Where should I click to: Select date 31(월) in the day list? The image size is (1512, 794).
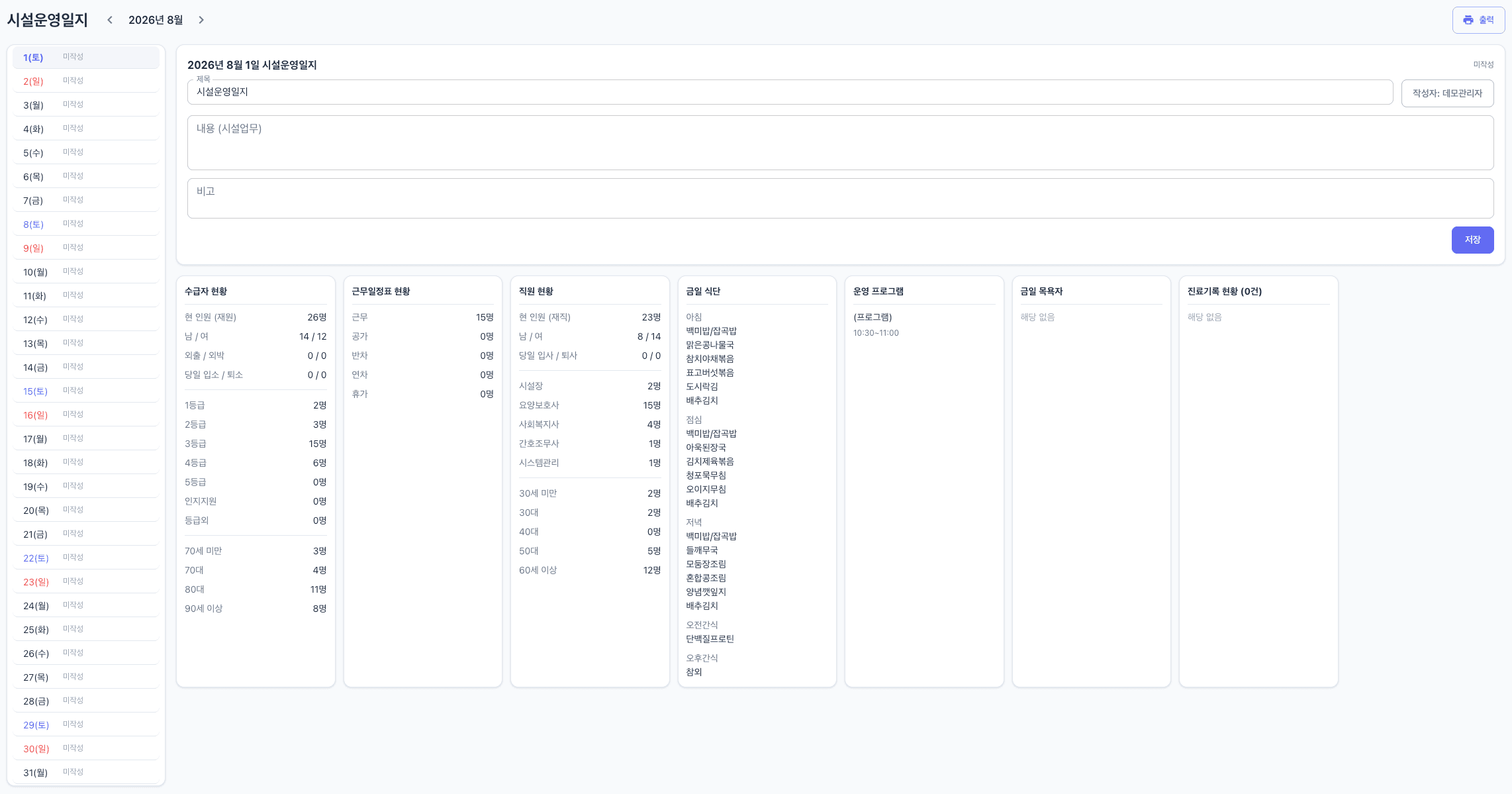[86, 773]
